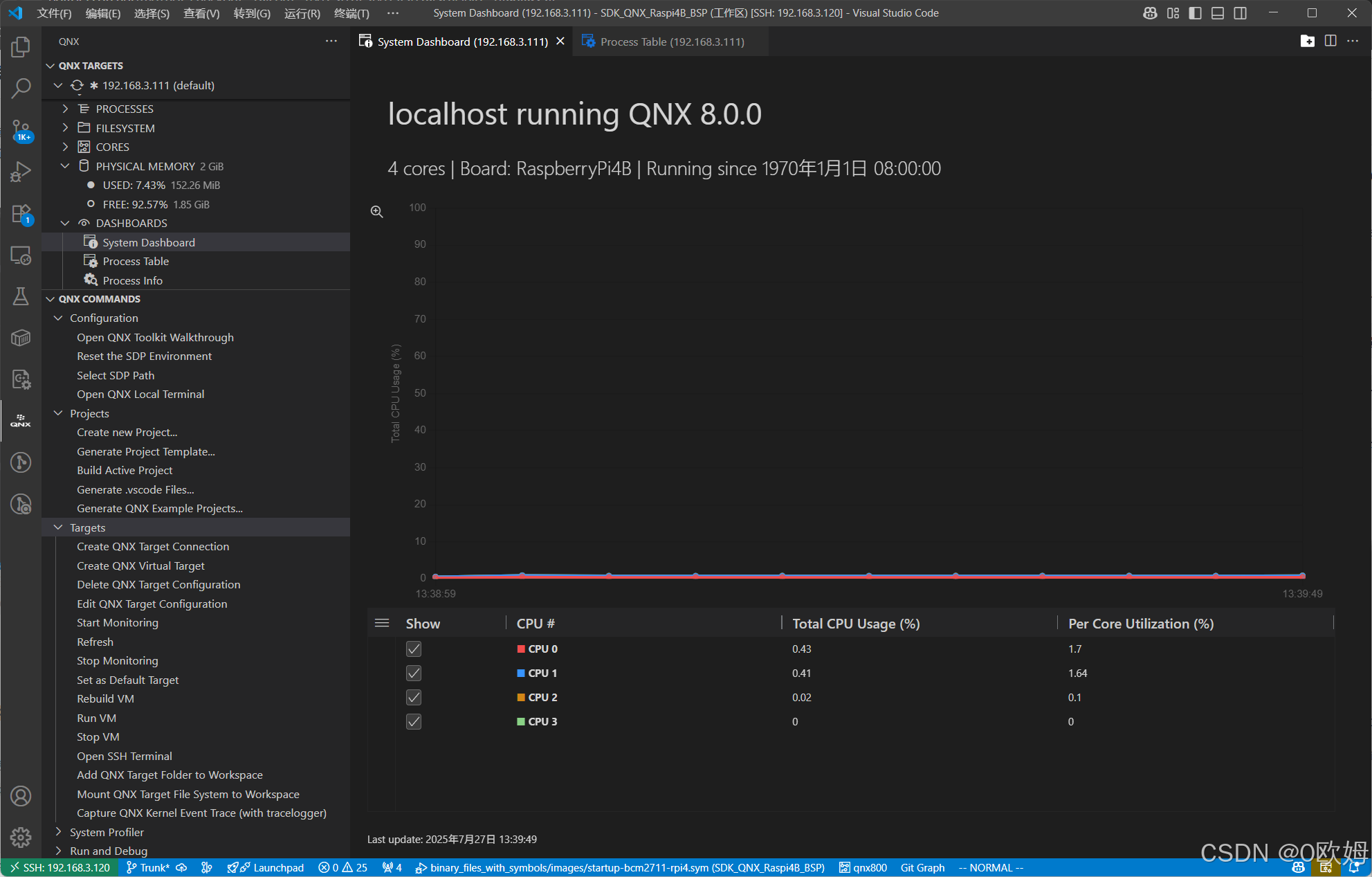Run Open QNX Toolkit Walkthrough command

(155, 337)
